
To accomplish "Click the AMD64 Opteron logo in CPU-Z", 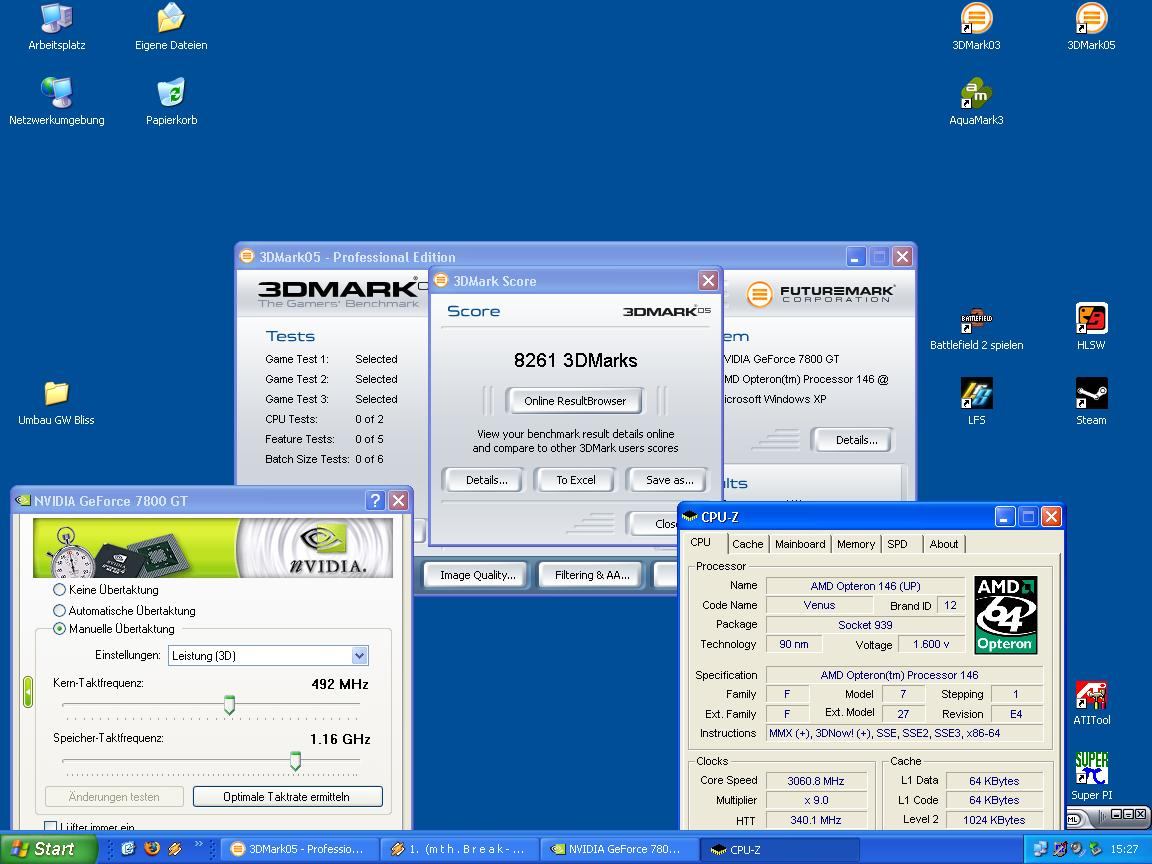I will [x=1005, y=615].
